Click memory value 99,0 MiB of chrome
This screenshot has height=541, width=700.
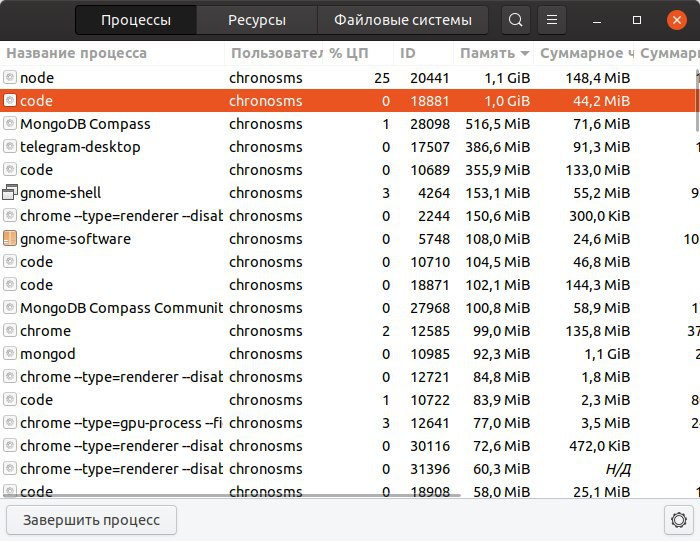pos(501,331)
